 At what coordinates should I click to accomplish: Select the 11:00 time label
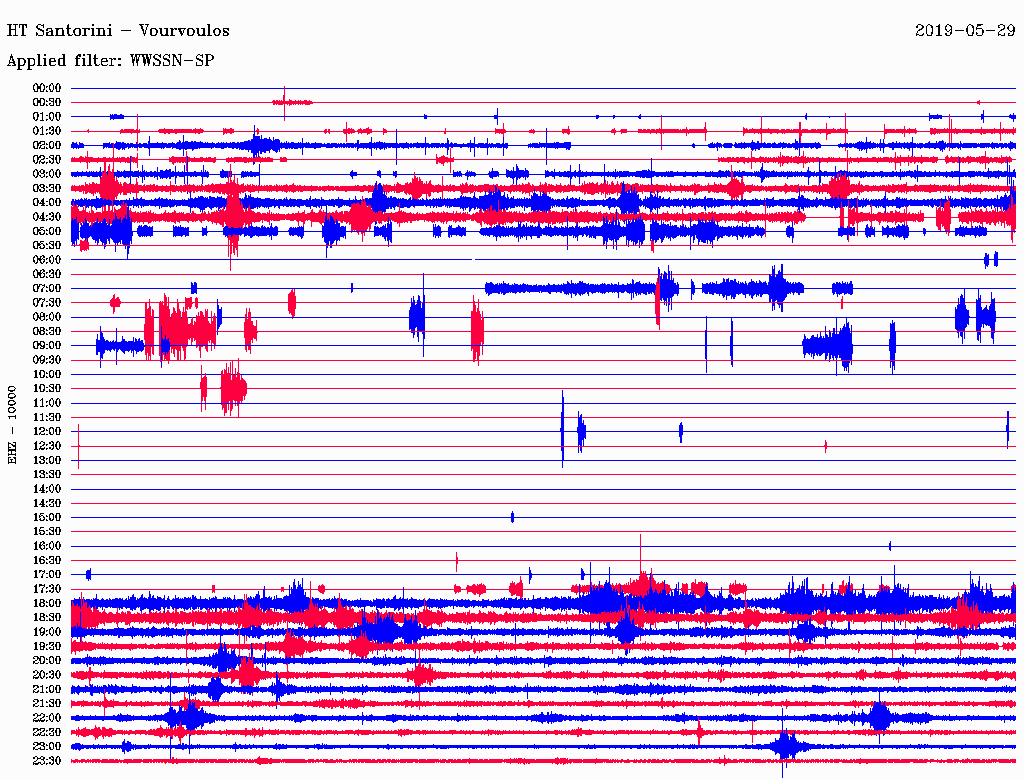tap(47, 403)
